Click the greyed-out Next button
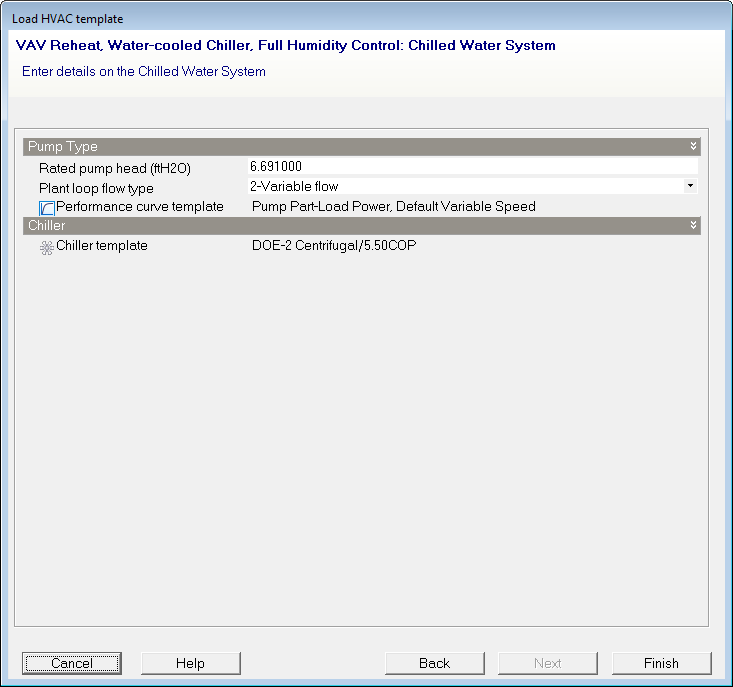 click(x=547, y=663)
